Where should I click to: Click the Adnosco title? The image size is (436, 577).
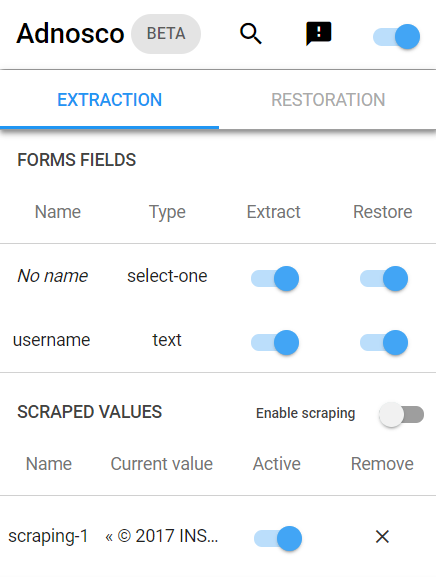70,33
